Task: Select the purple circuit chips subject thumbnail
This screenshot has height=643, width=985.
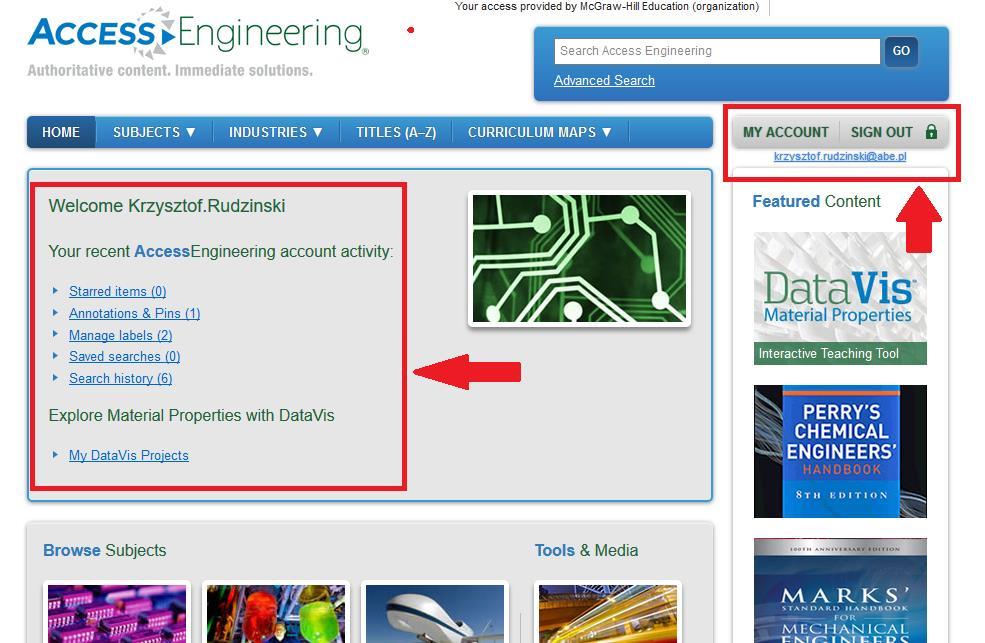Action: [x=117, y=613]
